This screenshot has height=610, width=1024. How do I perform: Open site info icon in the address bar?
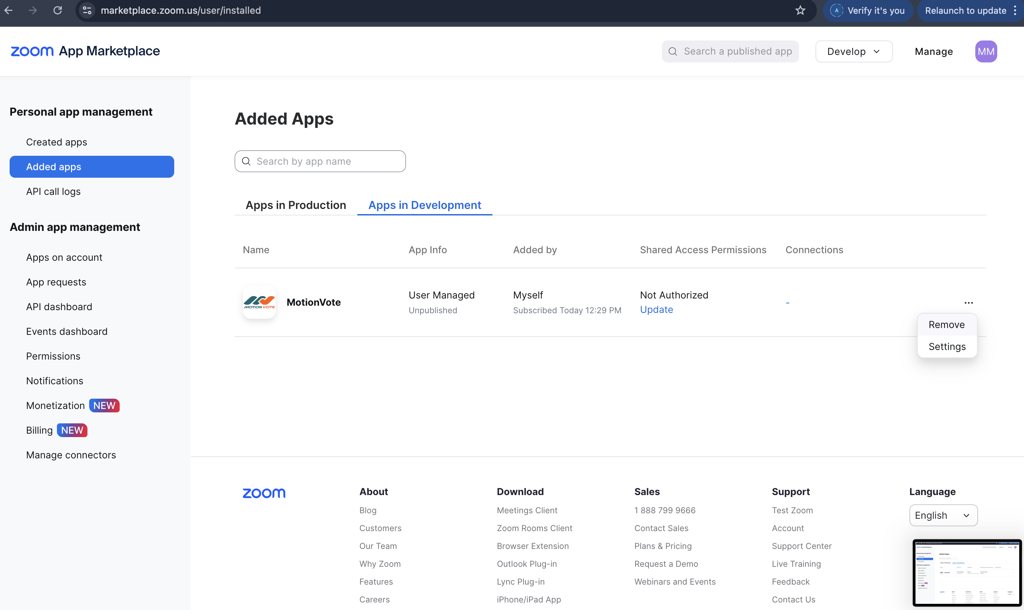[87, 10]
